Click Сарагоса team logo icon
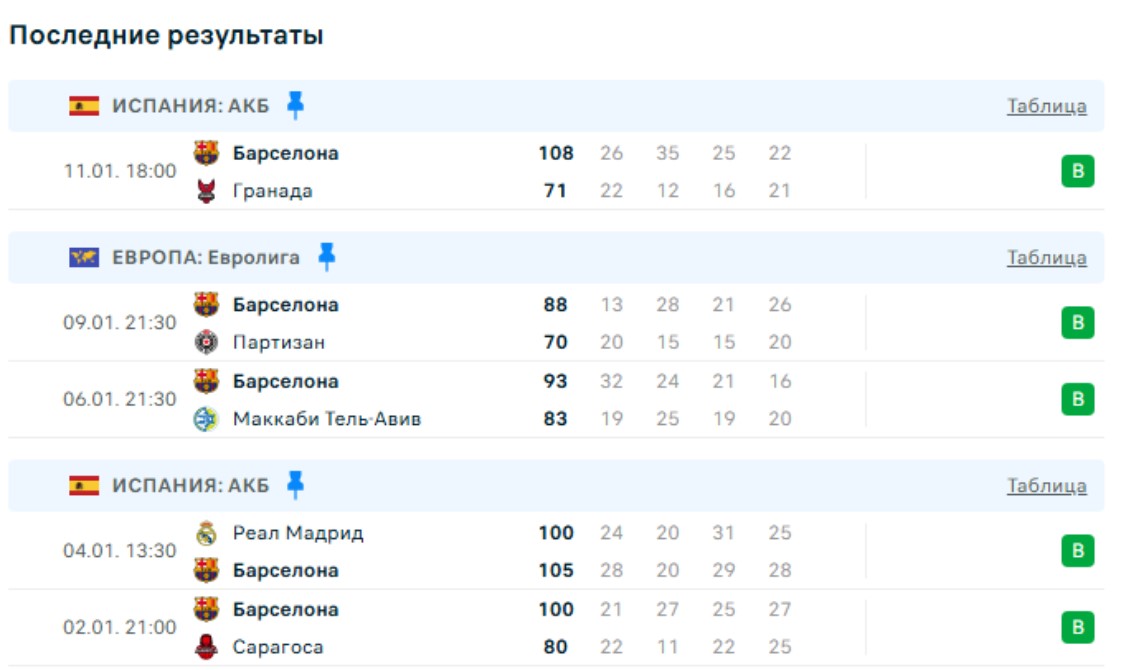This screenshot has width=1121, height=670. [206, 647]
